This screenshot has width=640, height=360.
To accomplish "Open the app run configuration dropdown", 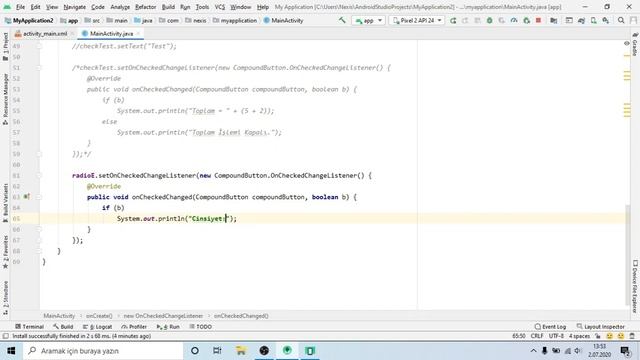I will coord(369,20).
